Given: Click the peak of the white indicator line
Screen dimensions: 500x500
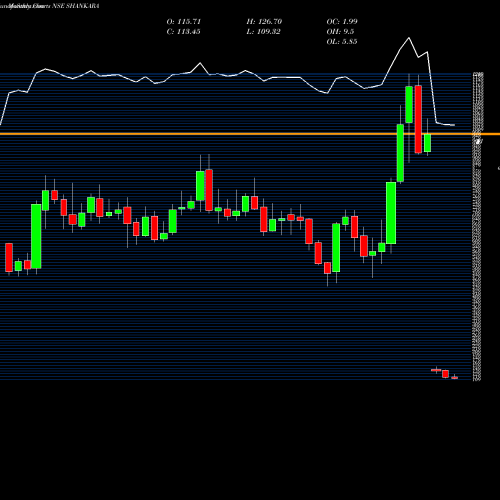Looking at the screenshot, I should (409, 38).
